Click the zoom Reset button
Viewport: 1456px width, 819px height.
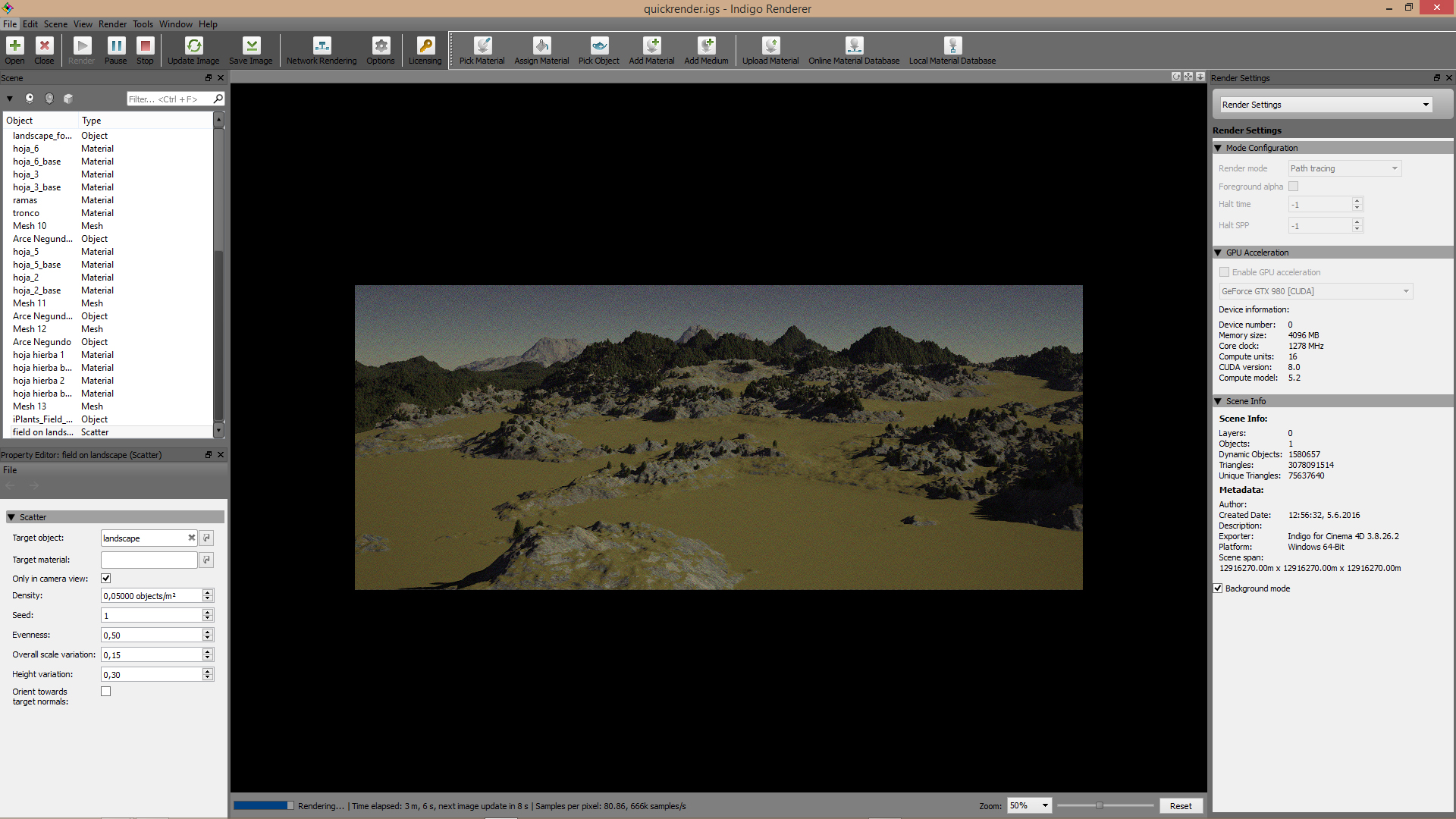[x=1181, y=806]
